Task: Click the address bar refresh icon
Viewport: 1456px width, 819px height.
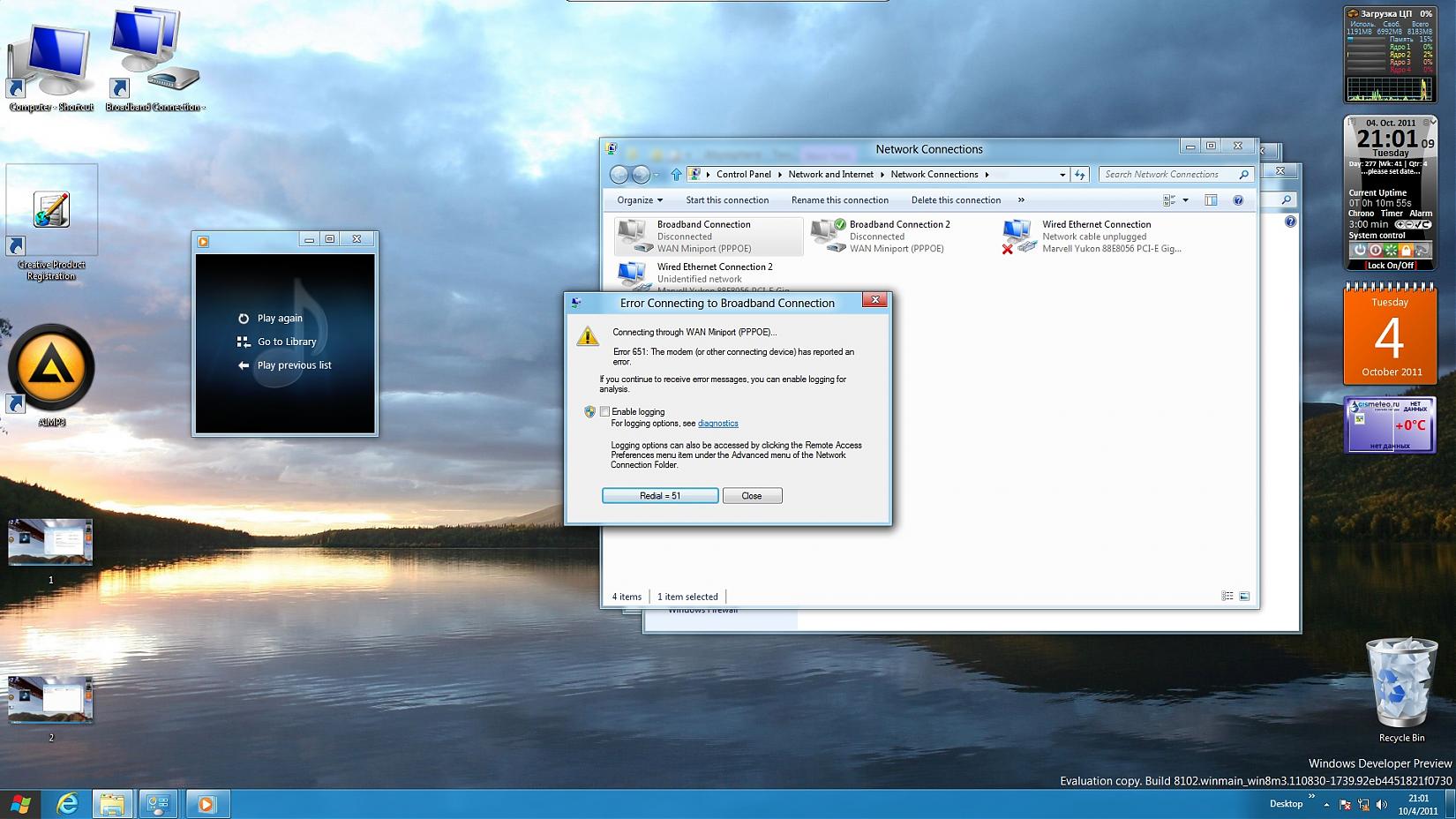Action: (x=1080, y=175)
